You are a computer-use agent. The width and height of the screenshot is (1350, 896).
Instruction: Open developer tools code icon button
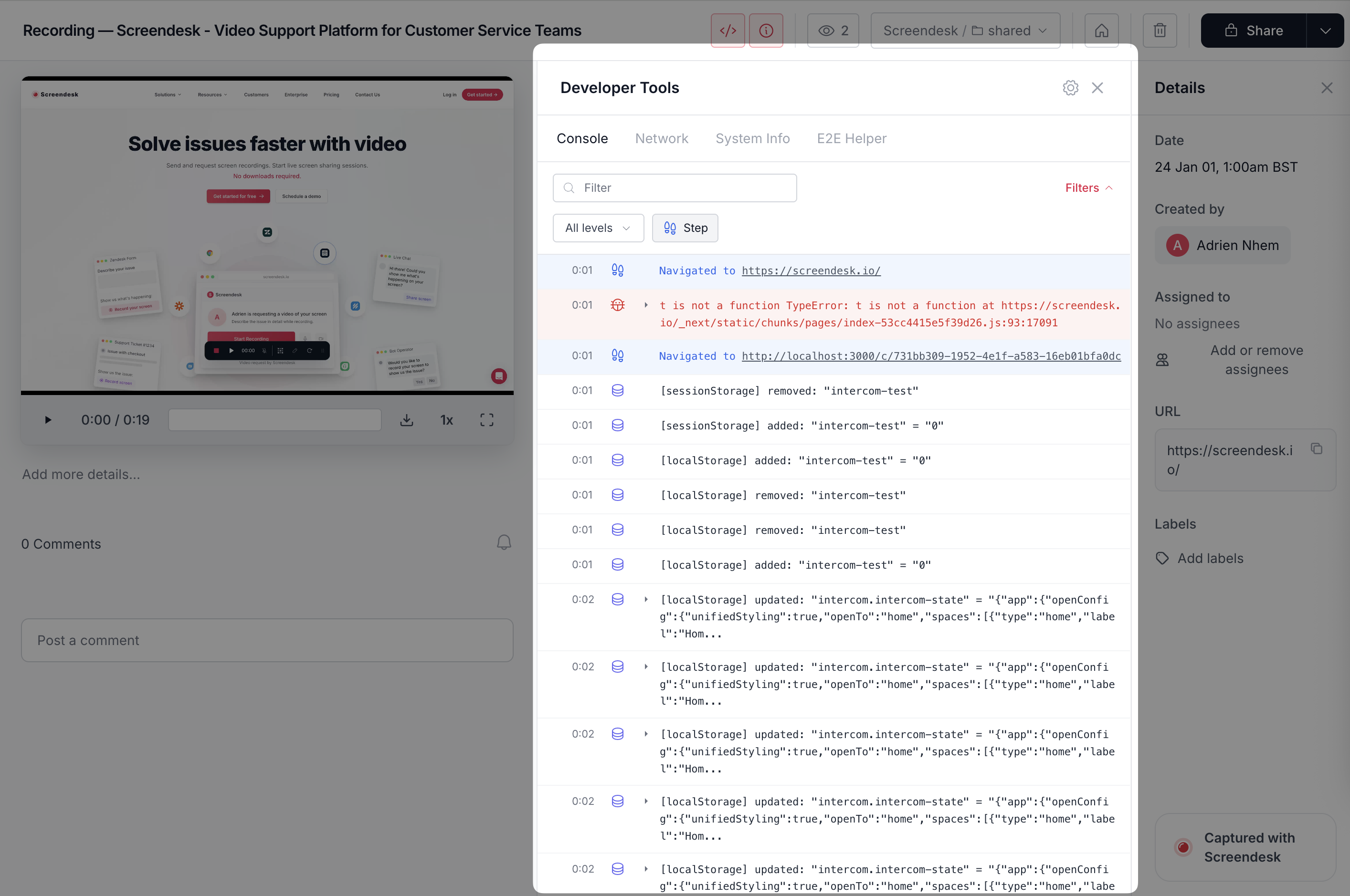728,31
